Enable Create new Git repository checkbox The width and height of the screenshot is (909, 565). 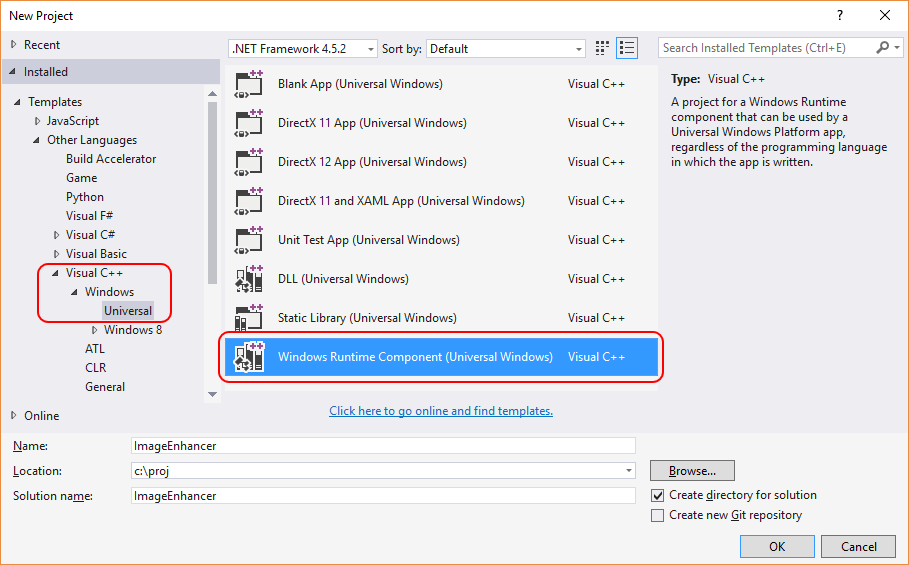(657, 515)
